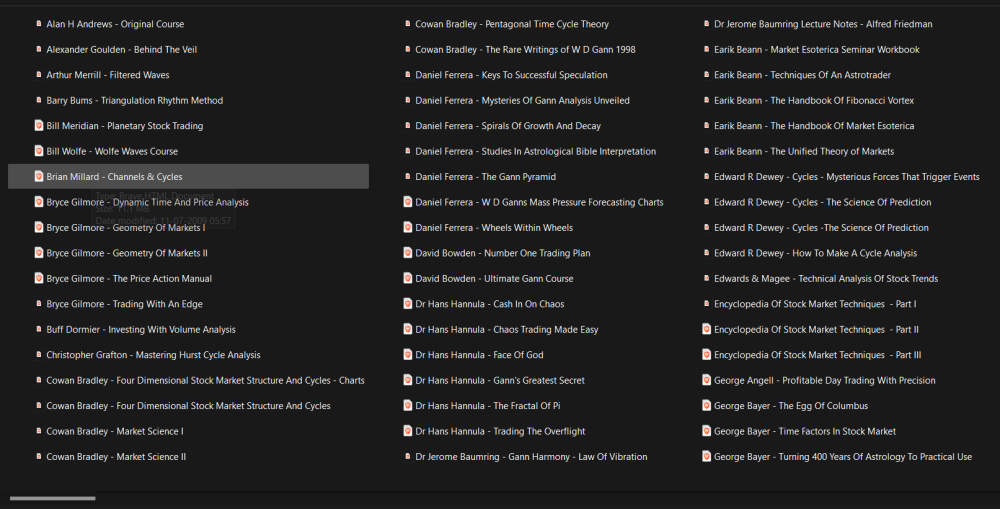Select Dr Jerome Baumring Lecture Notes - Alfred Friedman

click(x=823, y=24)
